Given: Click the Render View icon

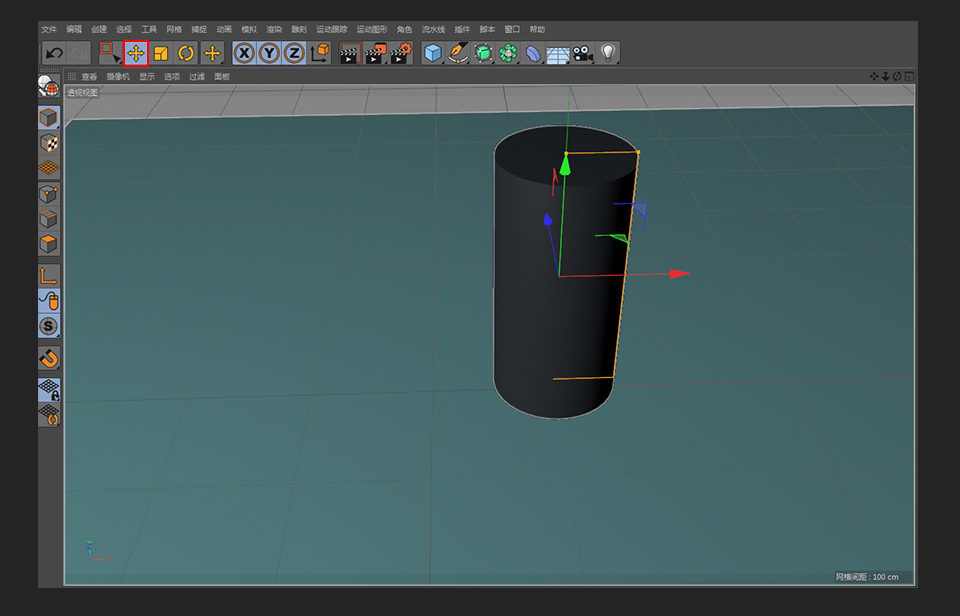Looking at the screenshot, I should [350, 54].
